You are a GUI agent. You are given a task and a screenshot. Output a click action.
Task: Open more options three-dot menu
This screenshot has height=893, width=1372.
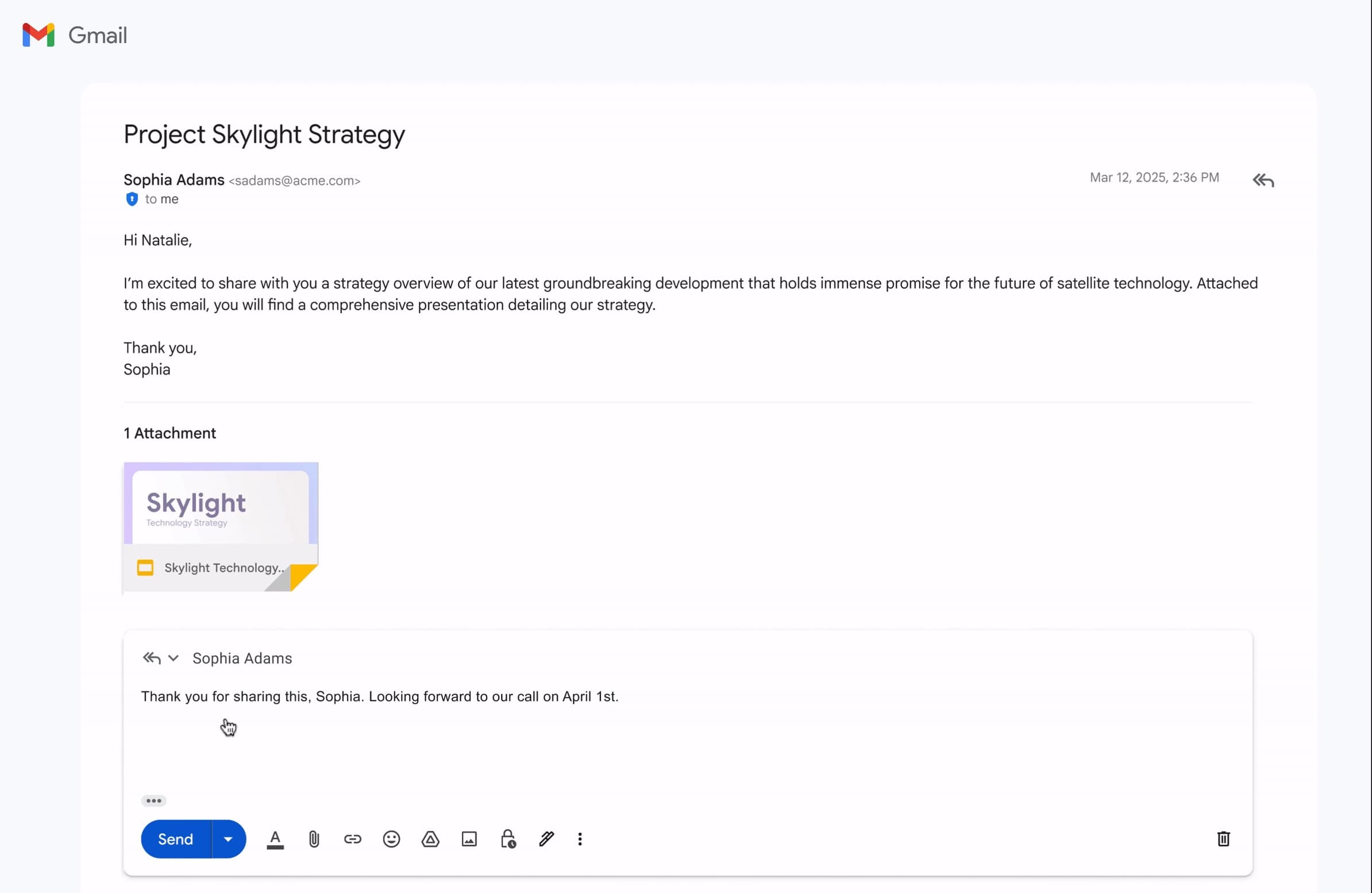coord(580,839)
